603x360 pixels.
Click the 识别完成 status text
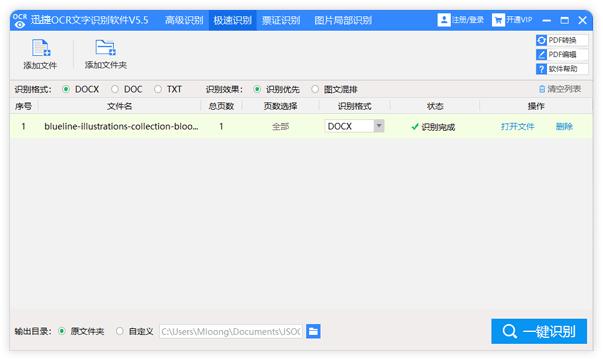tap(438, 127)
